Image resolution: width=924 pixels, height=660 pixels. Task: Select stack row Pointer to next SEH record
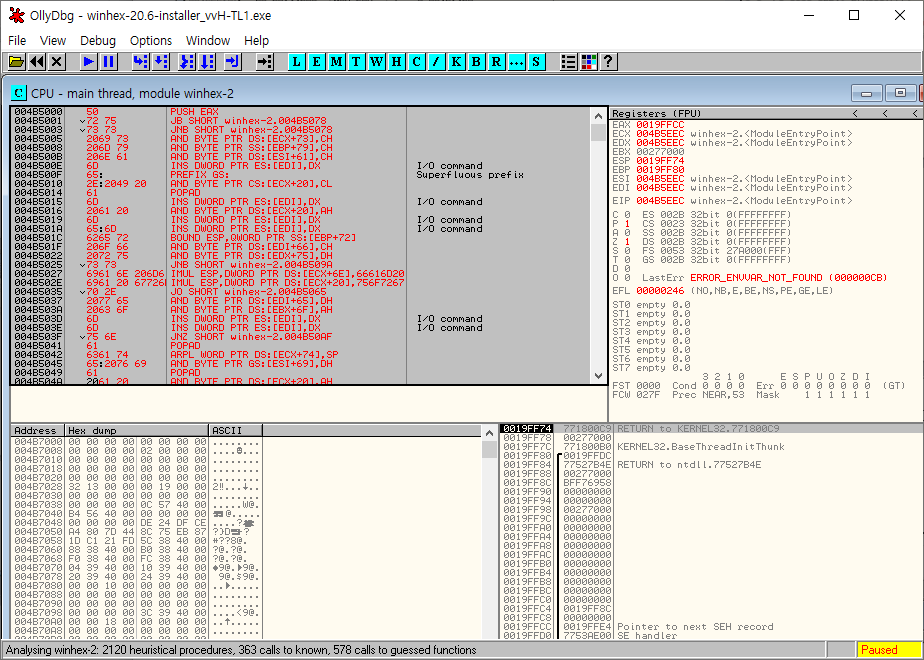pos(711,626)
